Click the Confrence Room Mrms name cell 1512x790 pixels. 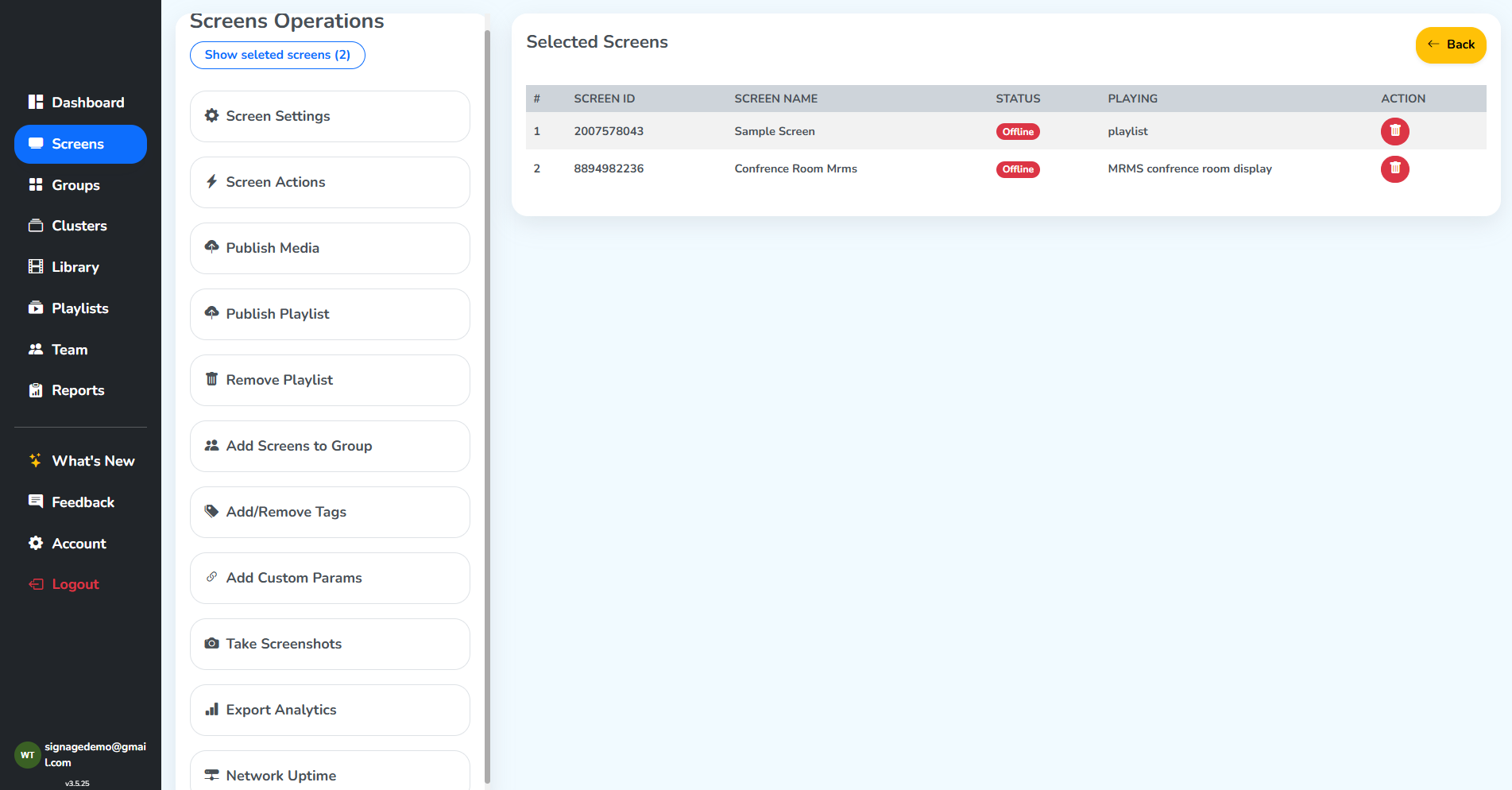click(795, 168)
